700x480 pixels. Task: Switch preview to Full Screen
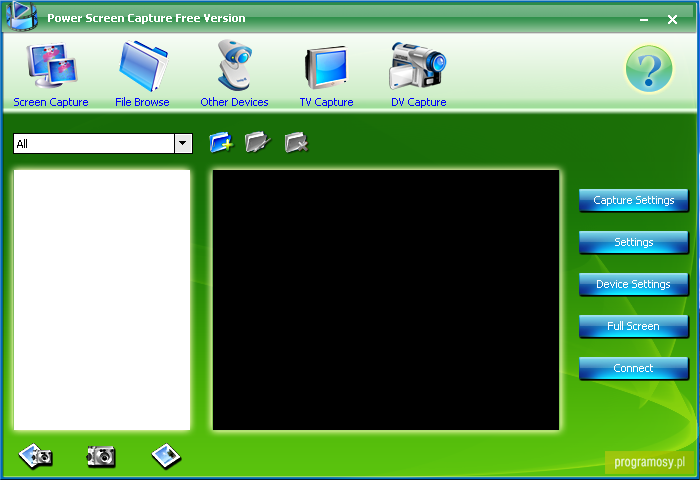point(633,326)
